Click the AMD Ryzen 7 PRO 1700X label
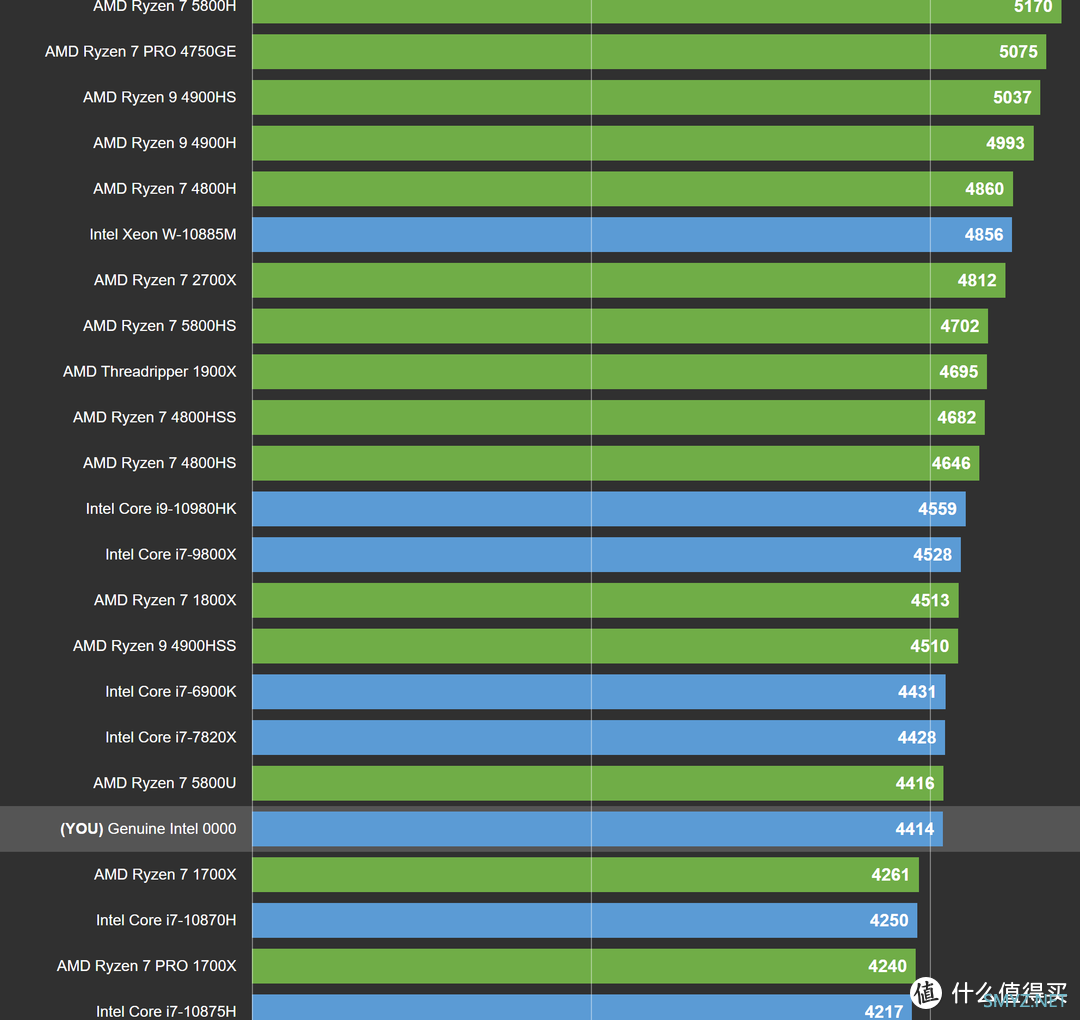Viewport: 1080px width, 1020px height. click(x=147, y=966)
